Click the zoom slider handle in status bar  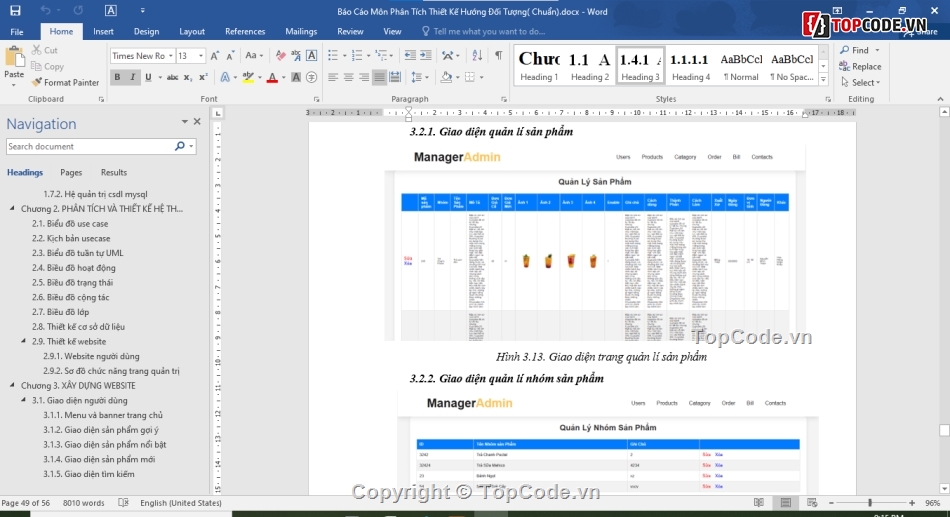pos(870,502)
